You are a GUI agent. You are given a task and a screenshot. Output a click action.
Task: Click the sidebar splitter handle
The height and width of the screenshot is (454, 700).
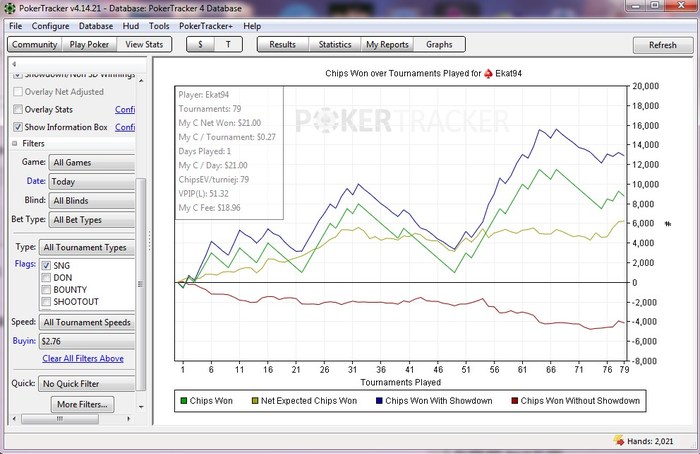coord(150,241)
